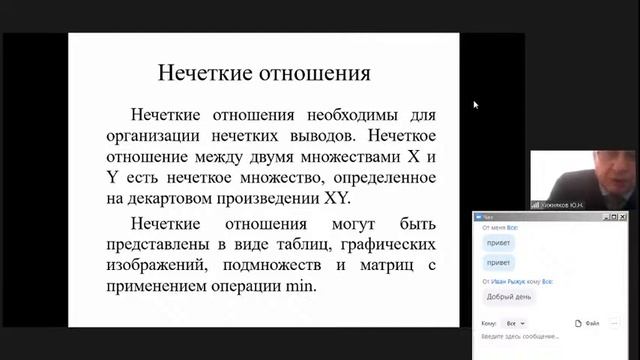Click the words графических изображений on slide
This screenshot has height=360, width=640.
[271, 255]
